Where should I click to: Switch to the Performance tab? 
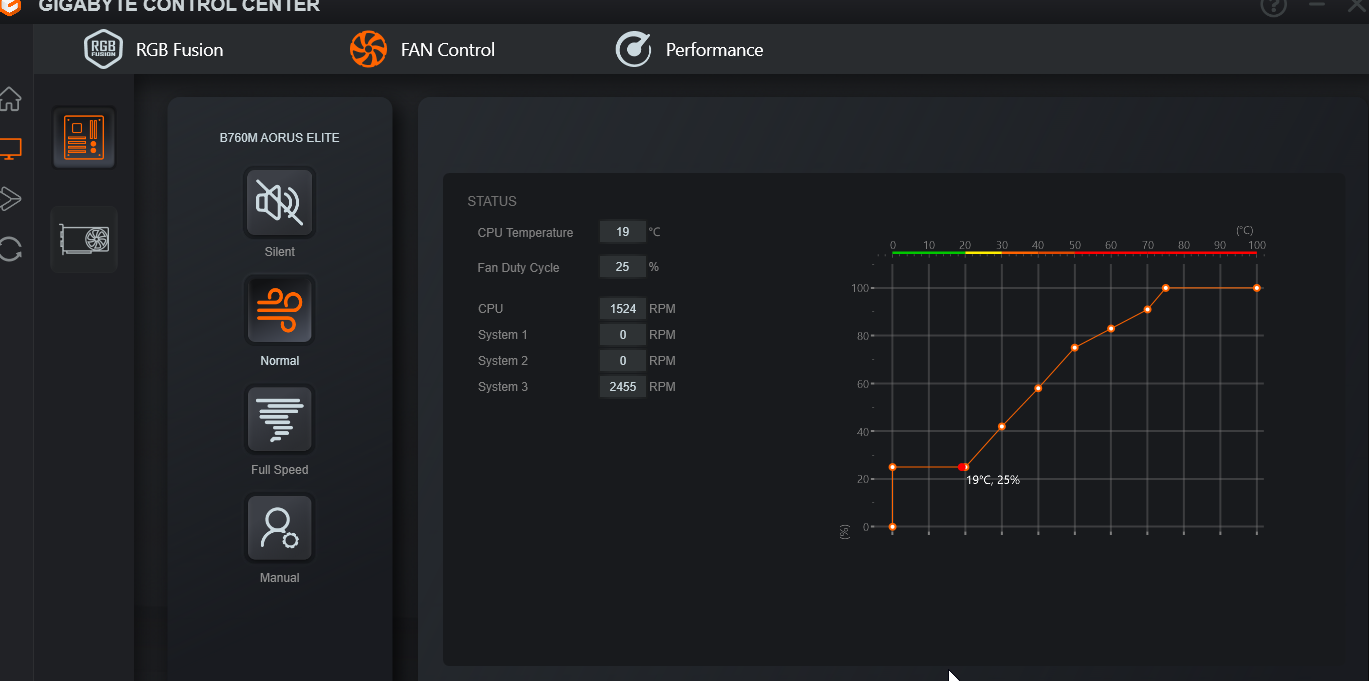click(x=690, y=49)
